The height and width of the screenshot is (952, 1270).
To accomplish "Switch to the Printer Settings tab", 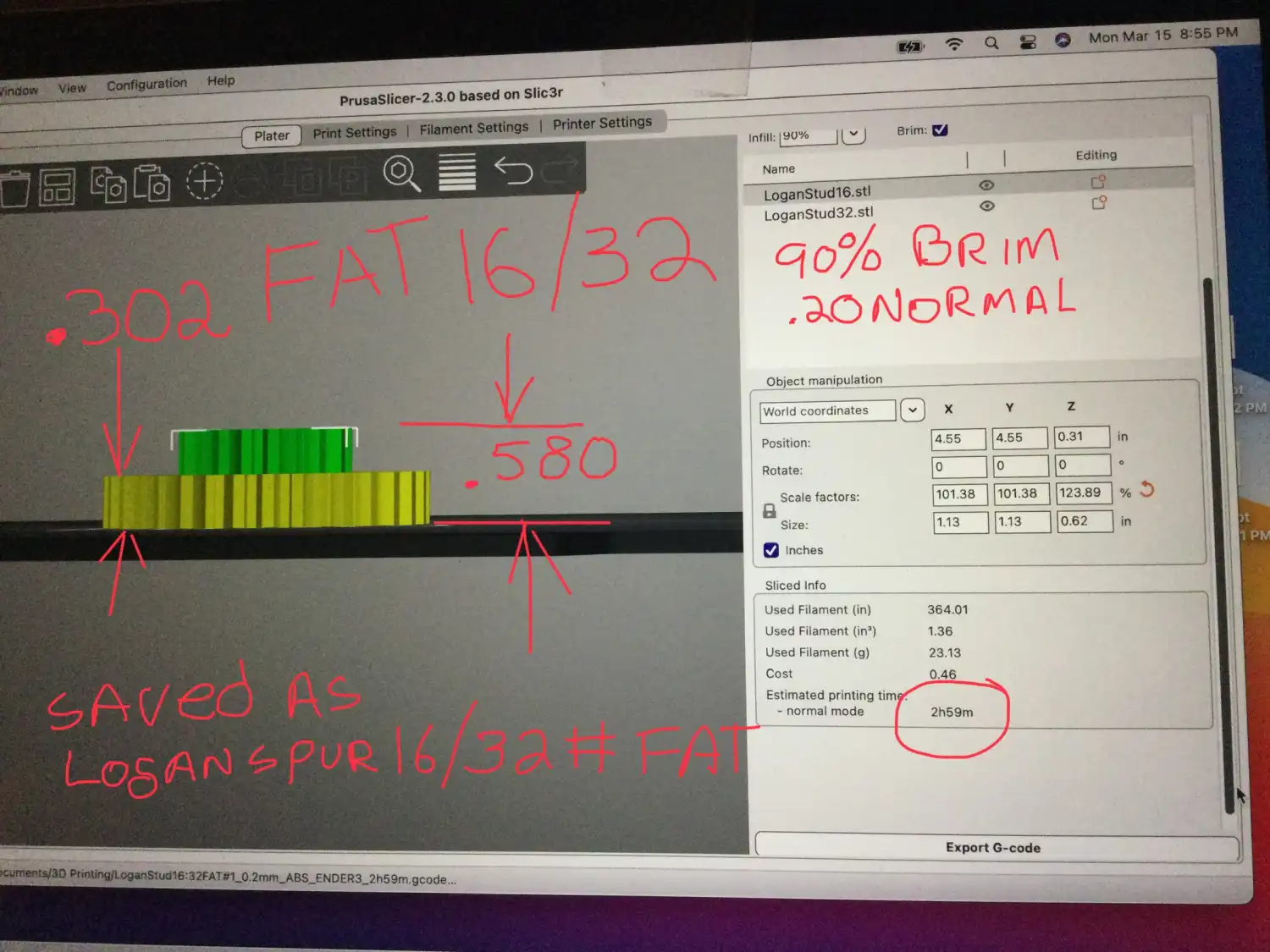I will (602, 123).
